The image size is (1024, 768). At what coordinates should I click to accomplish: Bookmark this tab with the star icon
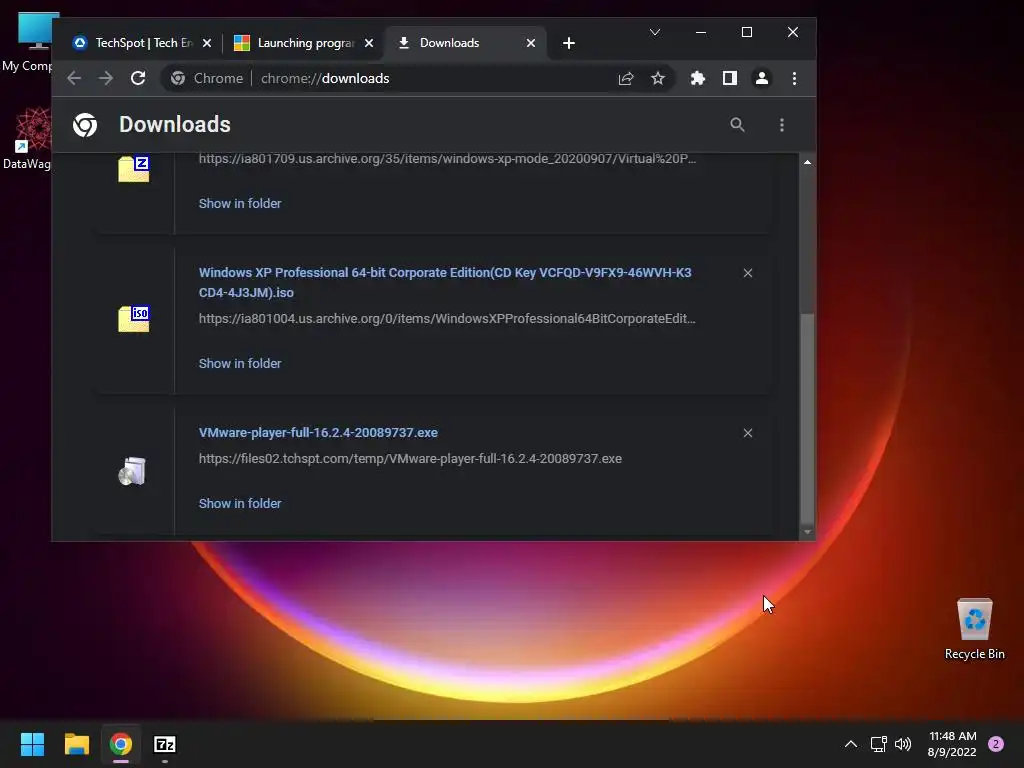658,78
